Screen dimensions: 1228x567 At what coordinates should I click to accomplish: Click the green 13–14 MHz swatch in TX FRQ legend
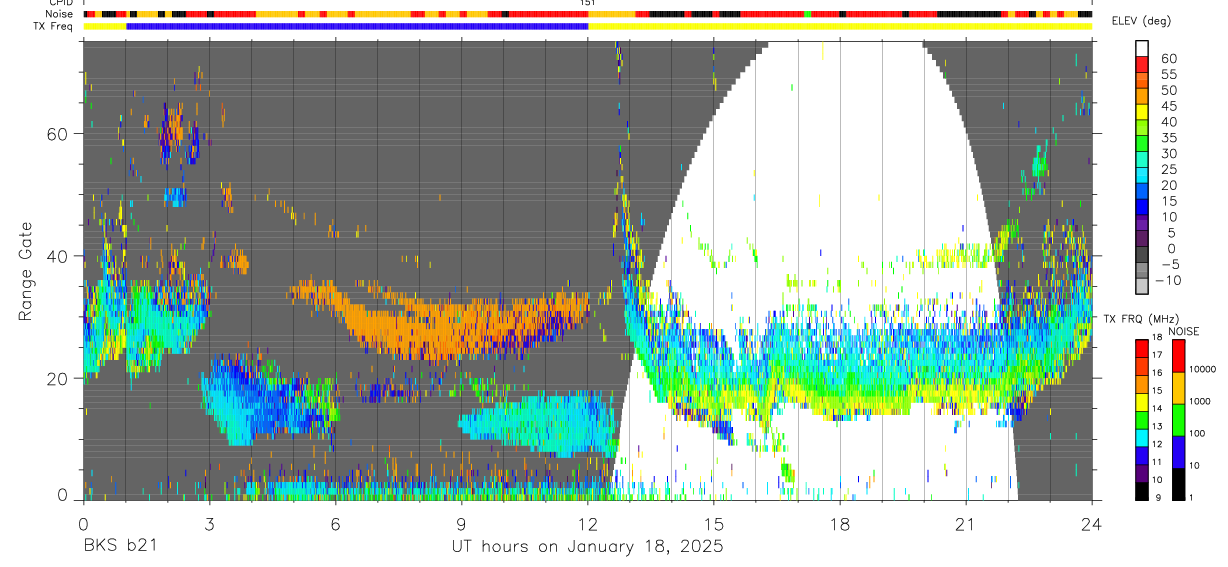[1143, 420]
